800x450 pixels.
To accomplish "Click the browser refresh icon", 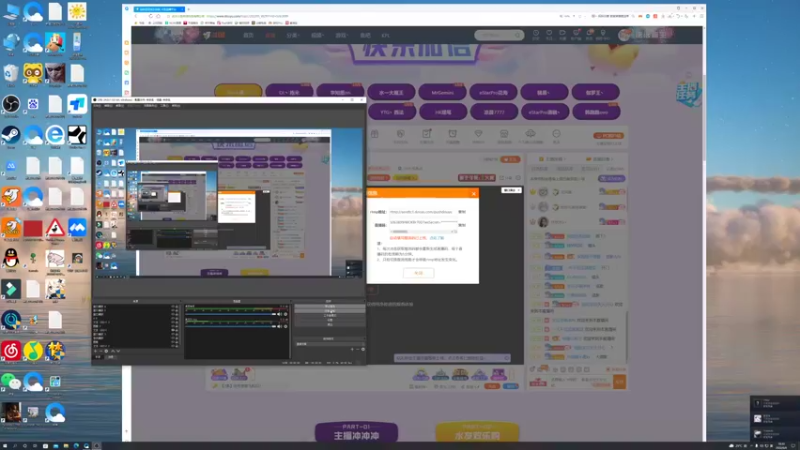I will (151, 16).
